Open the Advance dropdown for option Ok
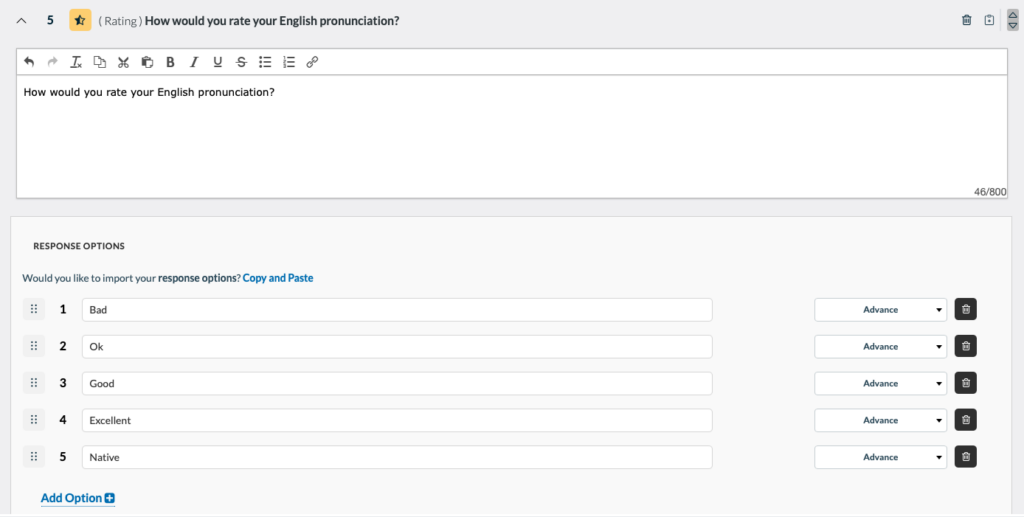1024x517 pixels. [x=880, y=346]
